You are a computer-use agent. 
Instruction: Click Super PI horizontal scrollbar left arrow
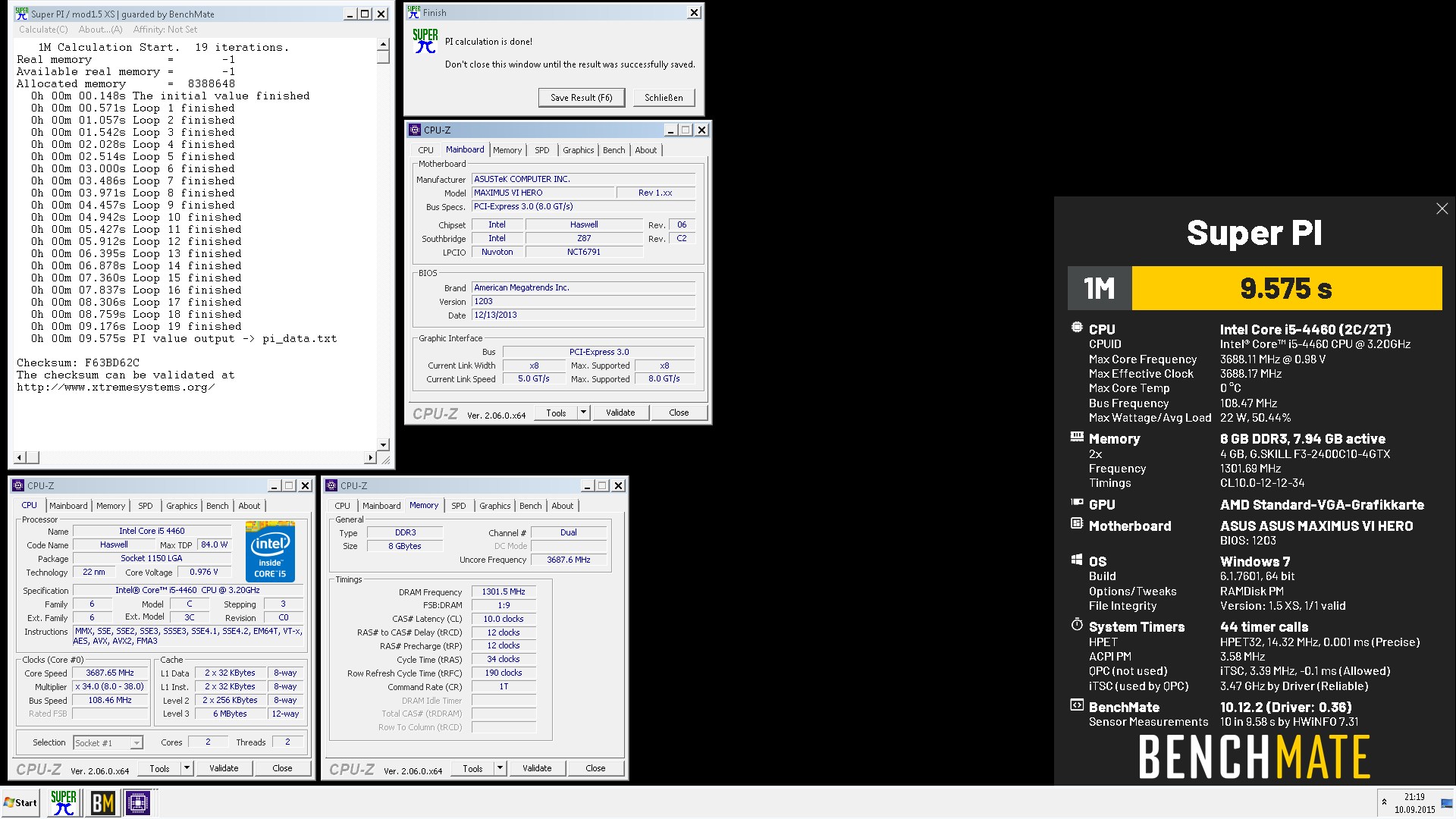click(x=20, y=457)
